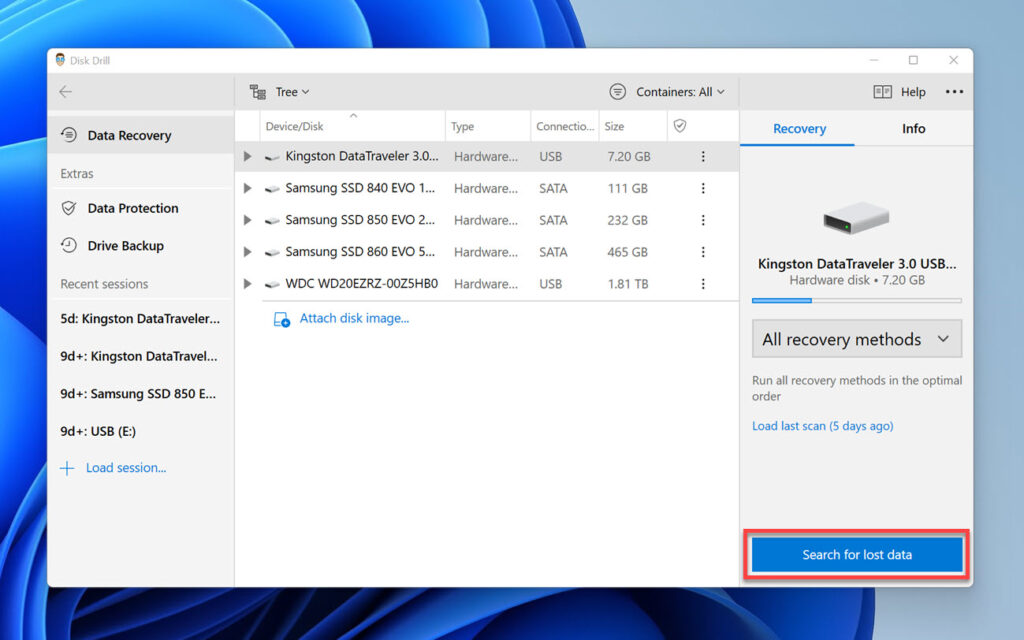This screenshot has width=1024, height=640.
Task: Select the Data Recovery sidebar icon
Action: click(x=70, y=135)
